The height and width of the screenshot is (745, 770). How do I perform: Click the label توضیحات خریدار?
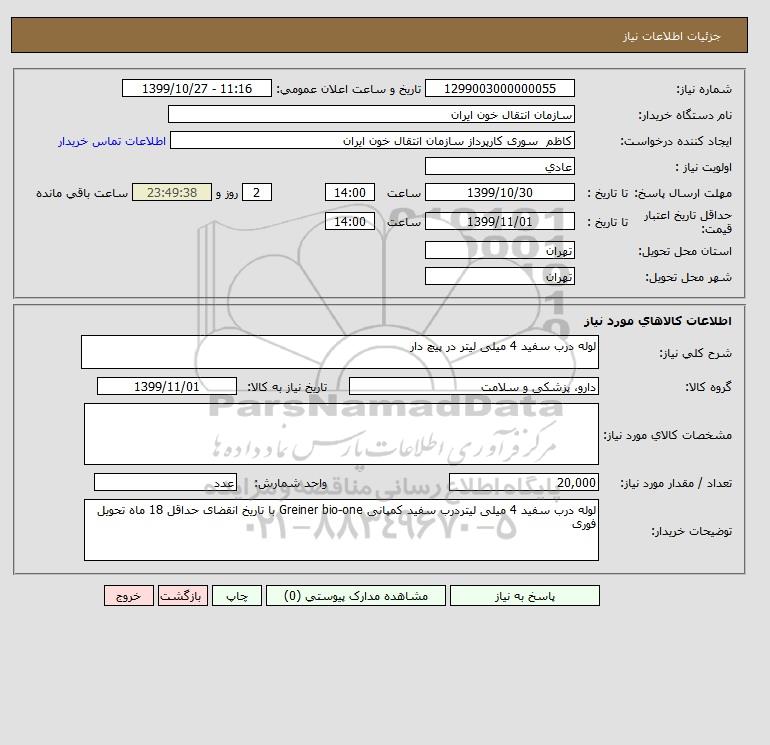(x=691, y=531)
